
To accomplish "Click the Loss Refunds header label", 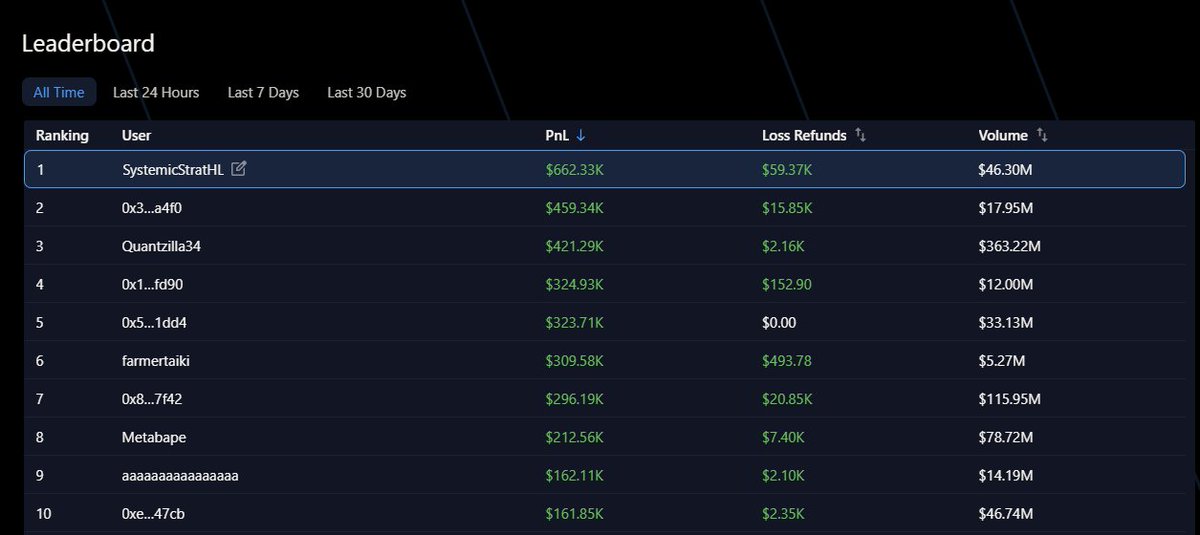I will tap(804, 135).
